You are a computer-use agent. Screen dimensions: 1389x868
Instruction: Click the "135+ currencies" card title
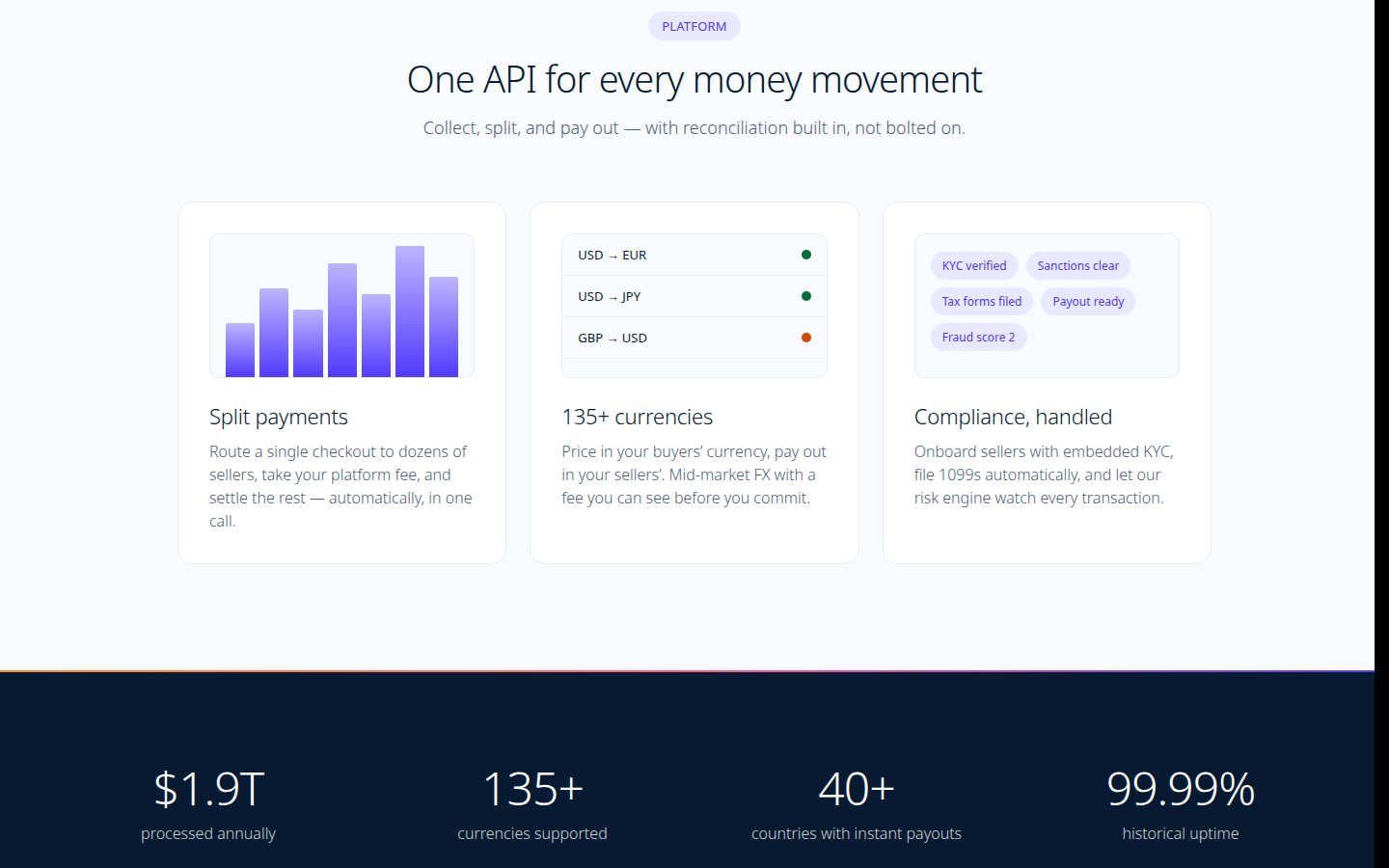tap(638, 417)
